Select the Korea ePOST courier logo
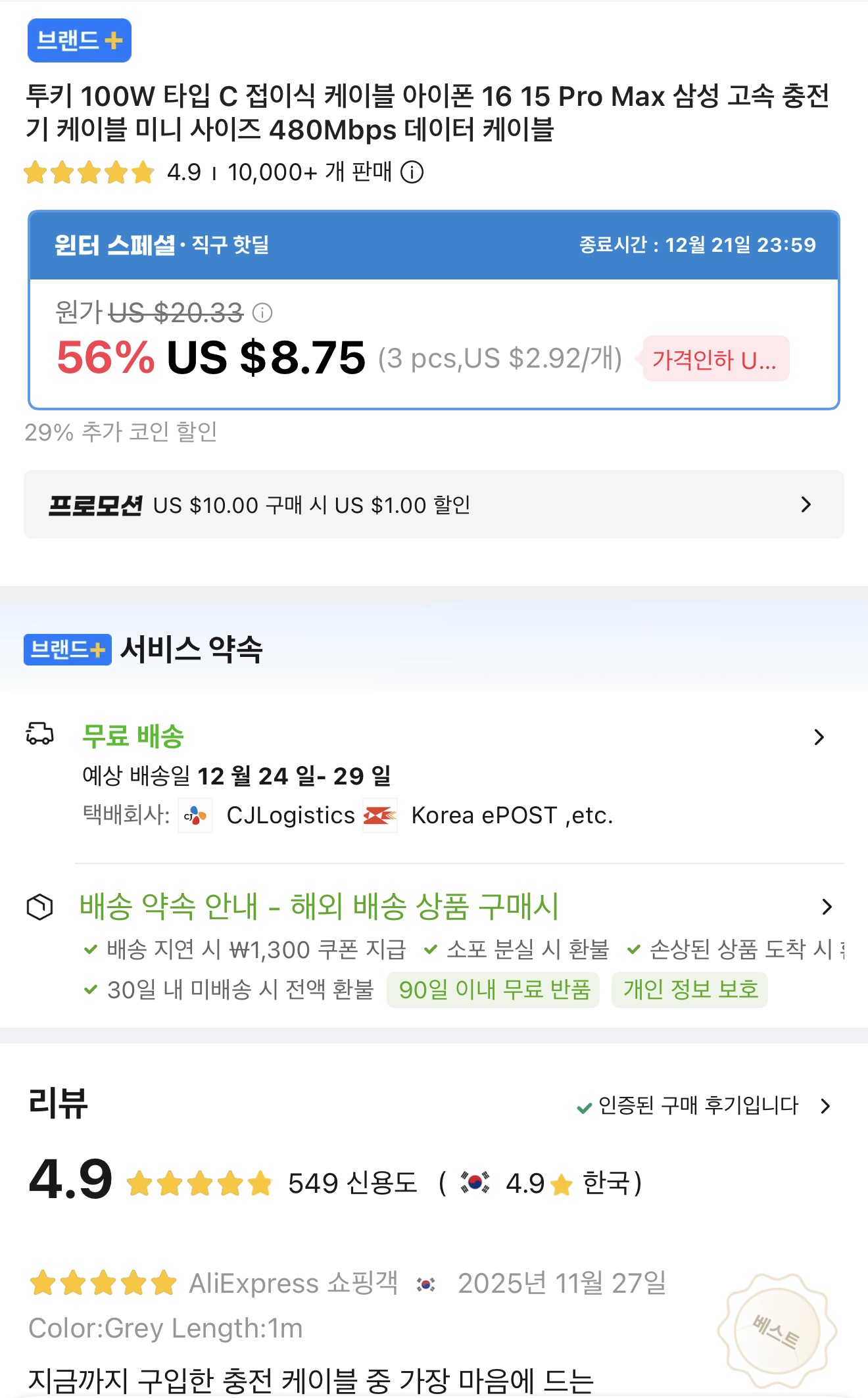The image size is (868, 1398). tap(380, 815)
